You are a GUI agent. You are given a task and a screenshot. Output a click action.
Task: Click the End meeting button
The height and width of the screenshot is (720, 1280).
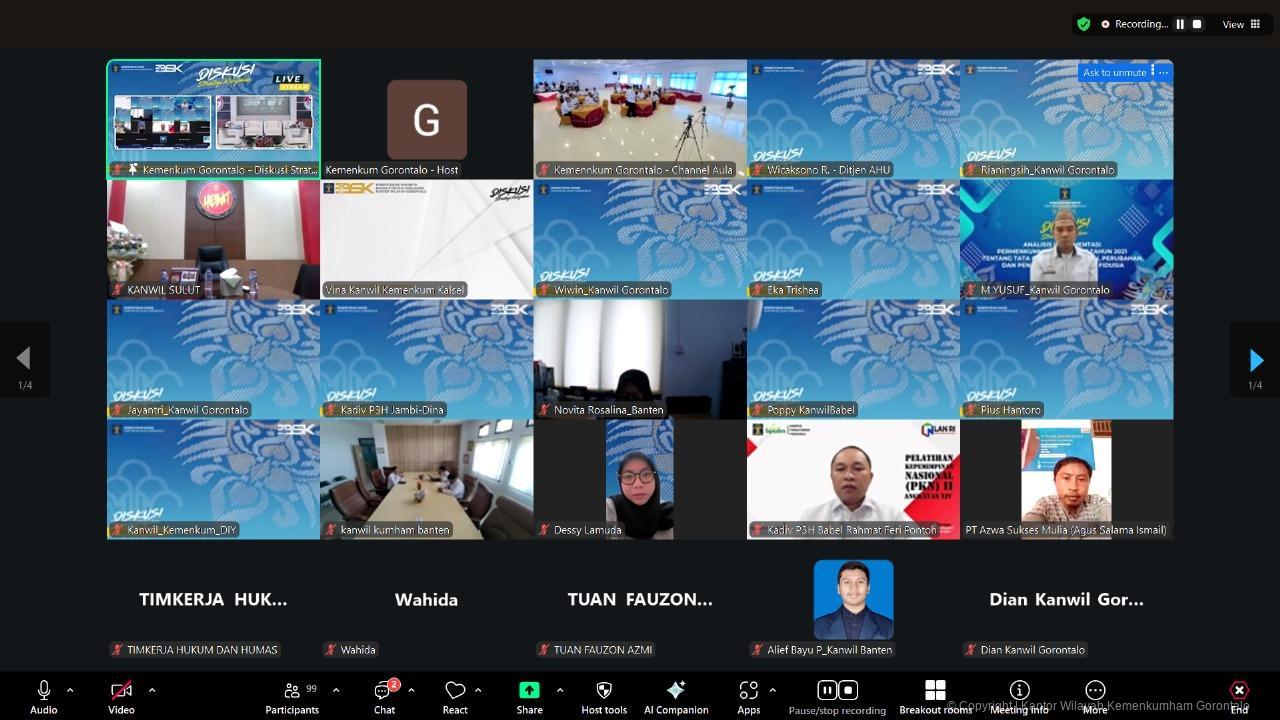(x=1239, y=696)
